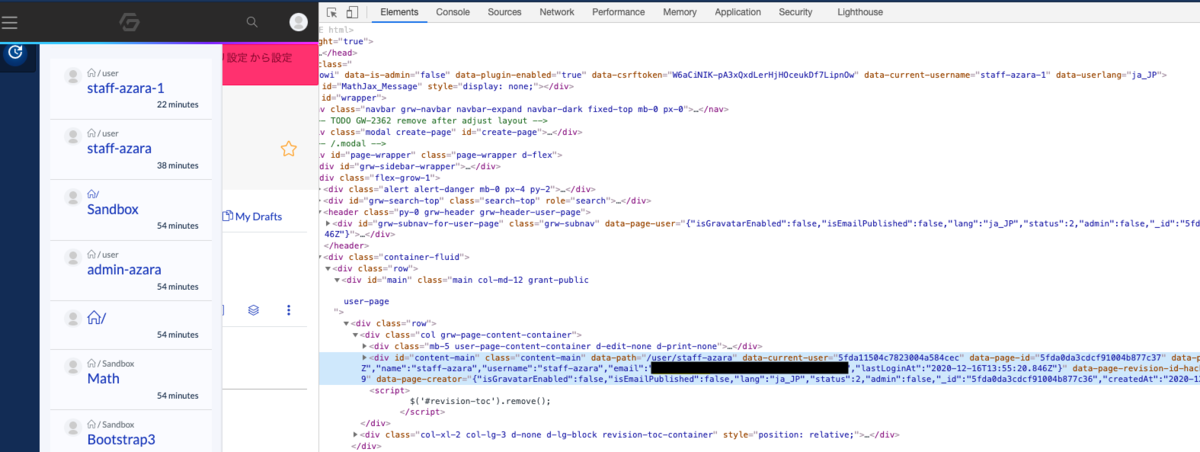
Task: Expand the alert-danger div node
Action: (322, 189)
